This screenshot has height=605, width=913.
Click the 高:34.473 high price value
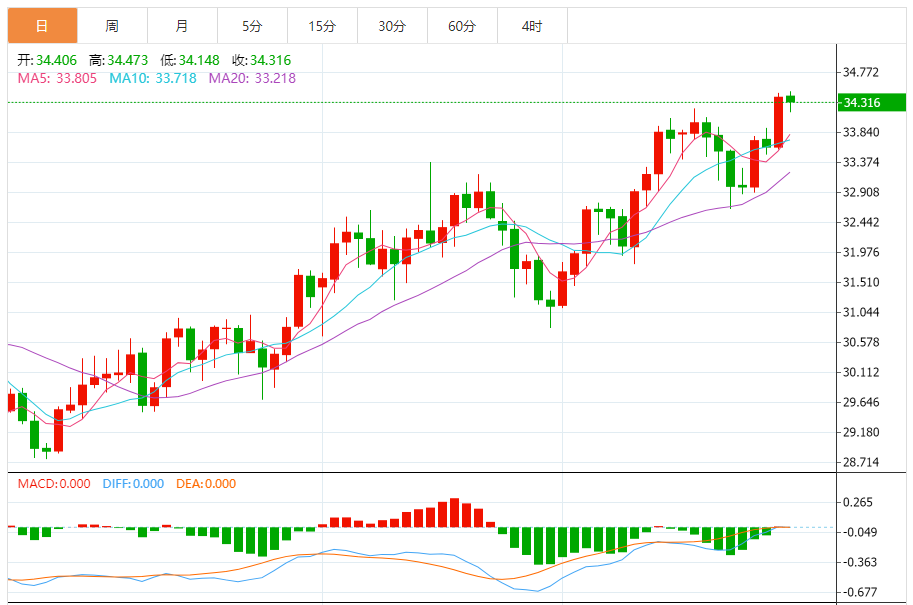click(119, 60)
